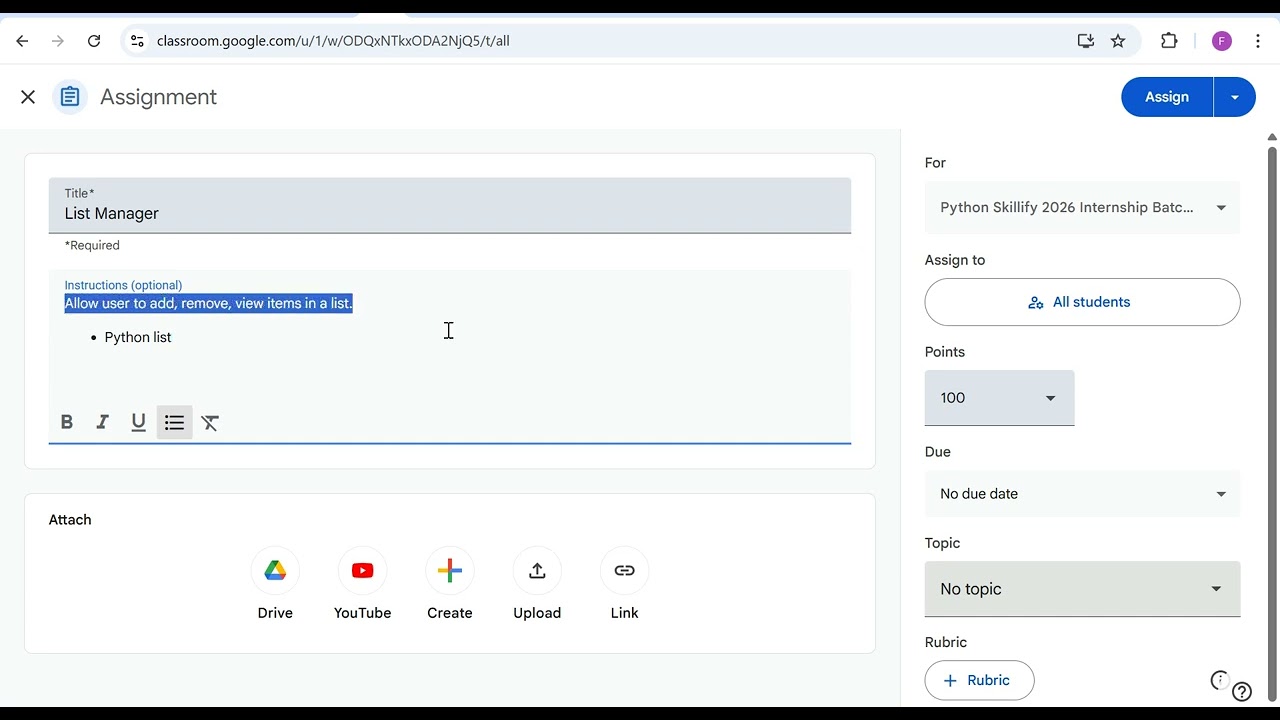Go back in browser history
The image size is (1280, 720).
[22, 41]
